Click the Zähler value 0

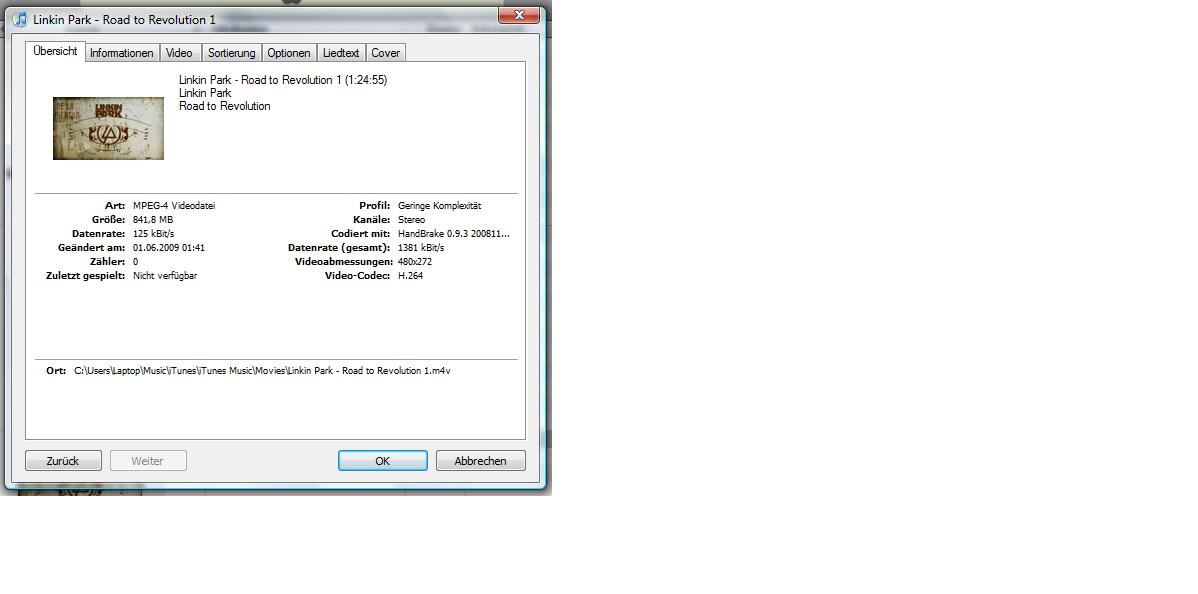pyautogui.click(x=136, y=261)
